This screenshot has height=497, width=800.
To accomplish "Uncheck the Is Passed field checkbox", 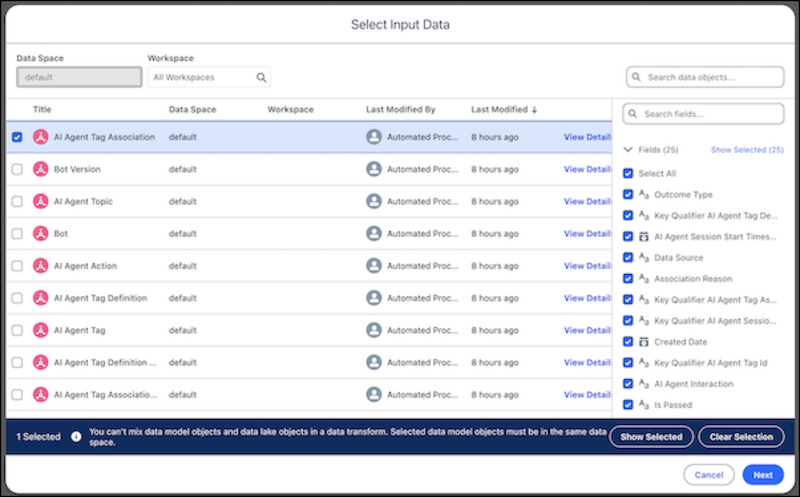I will tap(628, 405).
